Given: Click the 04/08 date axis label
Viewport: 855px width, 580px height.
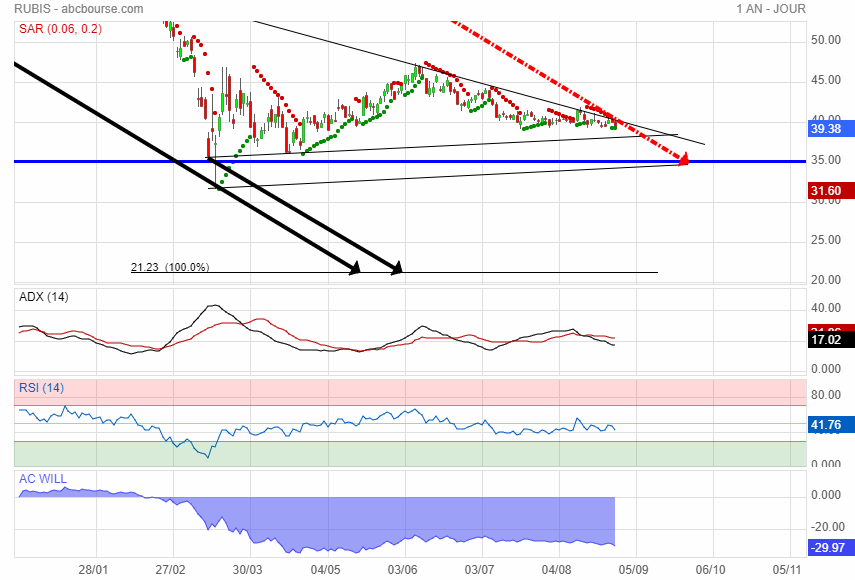Looking at the screenshot, I should click(557, 570).
